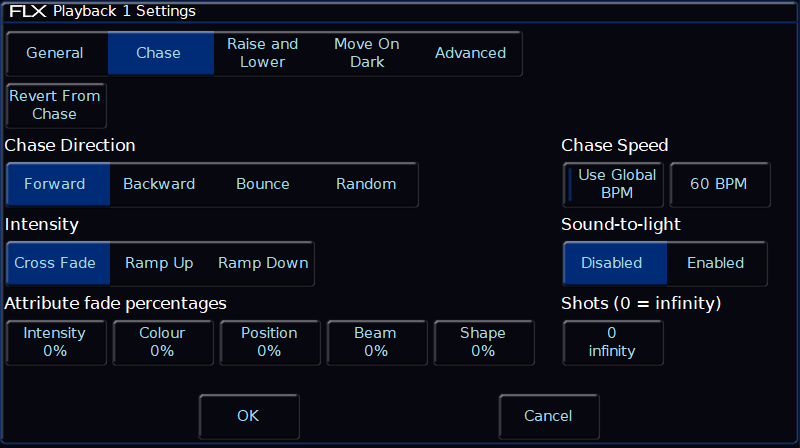This screenshot has width=800, height=448.
Task: Edit the 60 BPM chase speed
Action: click(719, 184)
